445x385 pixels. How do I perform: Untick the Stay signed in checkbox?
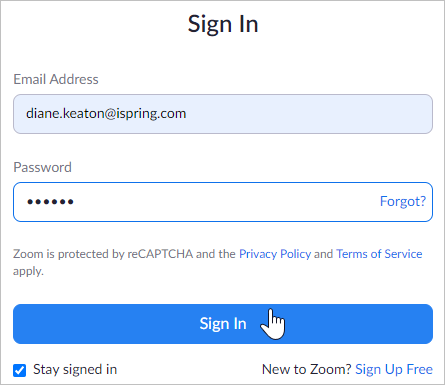click(x=20, y=370)
